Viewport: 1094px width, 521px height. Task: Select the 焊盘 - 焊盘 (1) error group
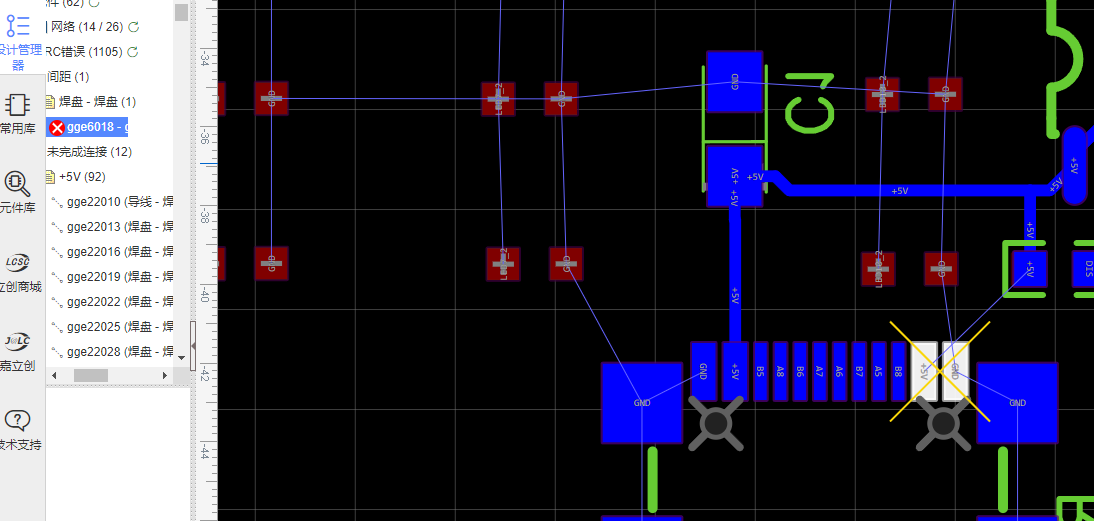tap(98, 102)
